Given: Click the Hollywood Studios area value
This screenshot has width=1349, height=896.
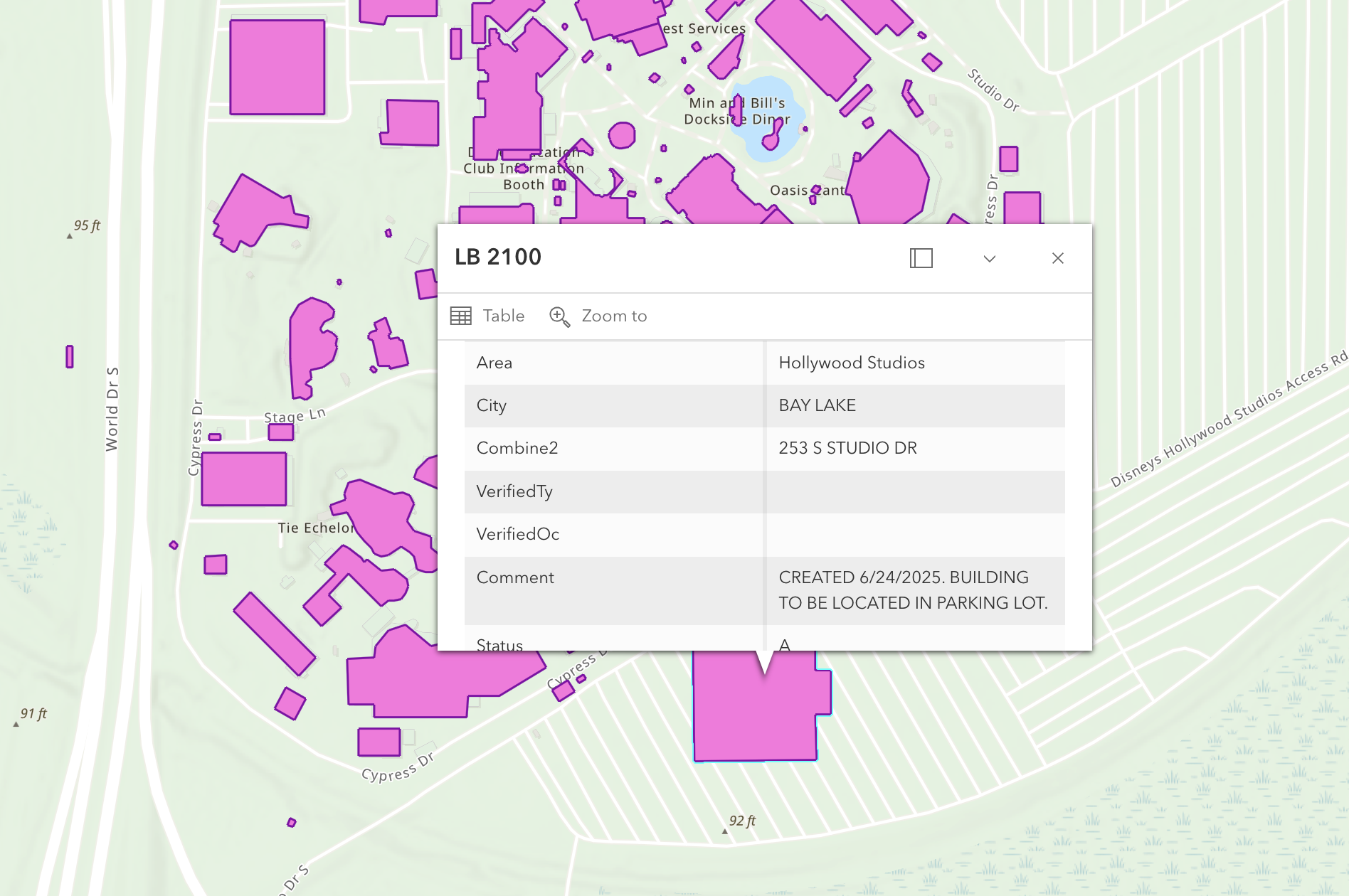Looking at the screenshot, I should [x=852, y=363].
